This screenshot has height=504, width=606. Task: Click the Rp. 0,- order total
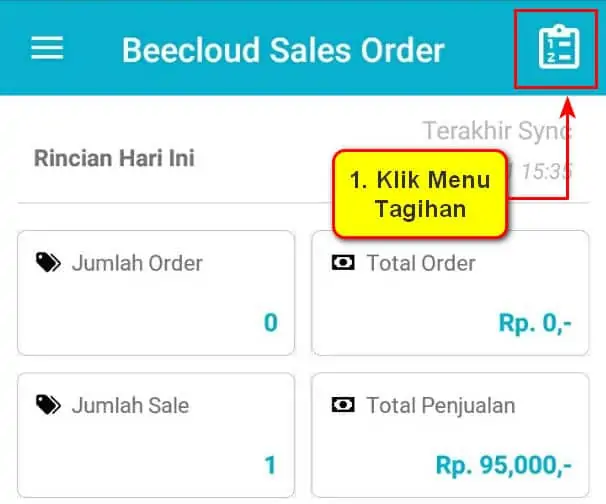click(535, 322)
